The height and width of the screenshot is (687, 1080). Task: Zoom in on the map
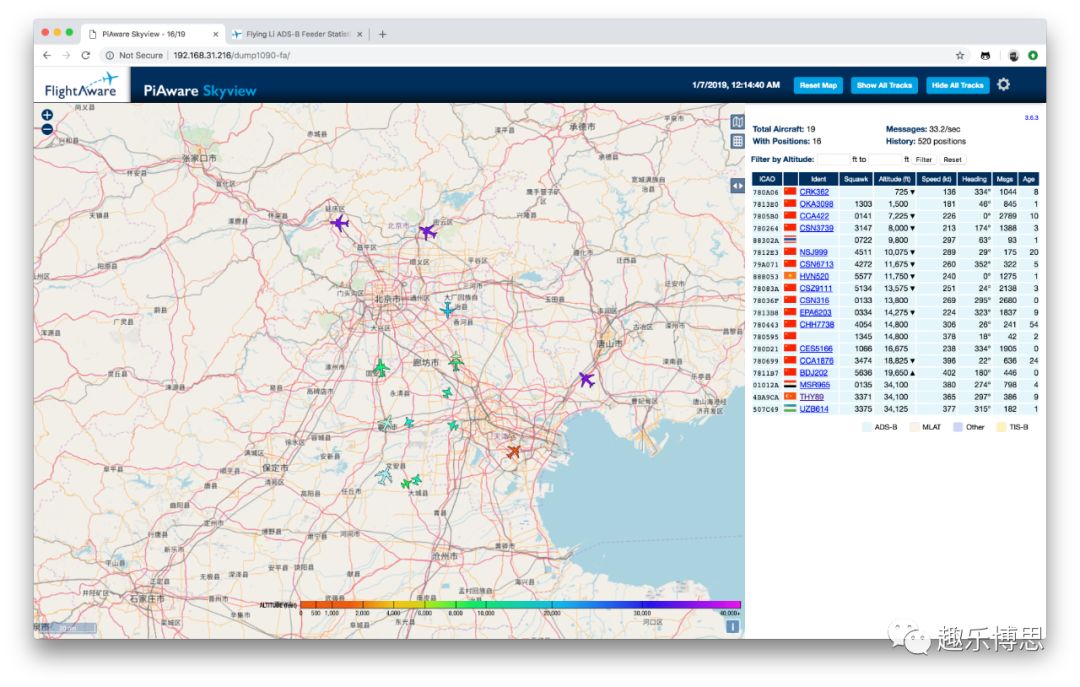[x=47, y=115]
